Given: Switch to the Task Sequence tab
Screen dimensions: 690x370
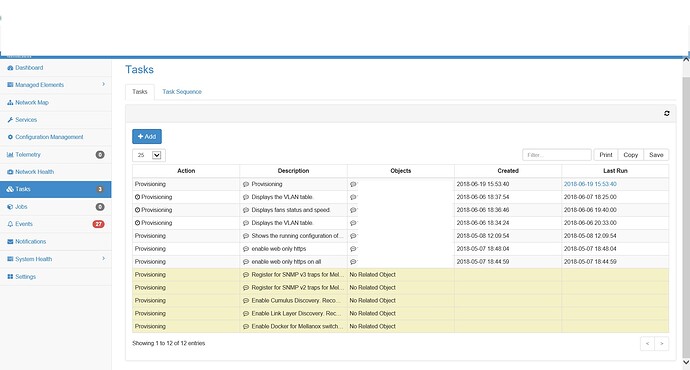Looking at the screenshot, I should (182, 92).
